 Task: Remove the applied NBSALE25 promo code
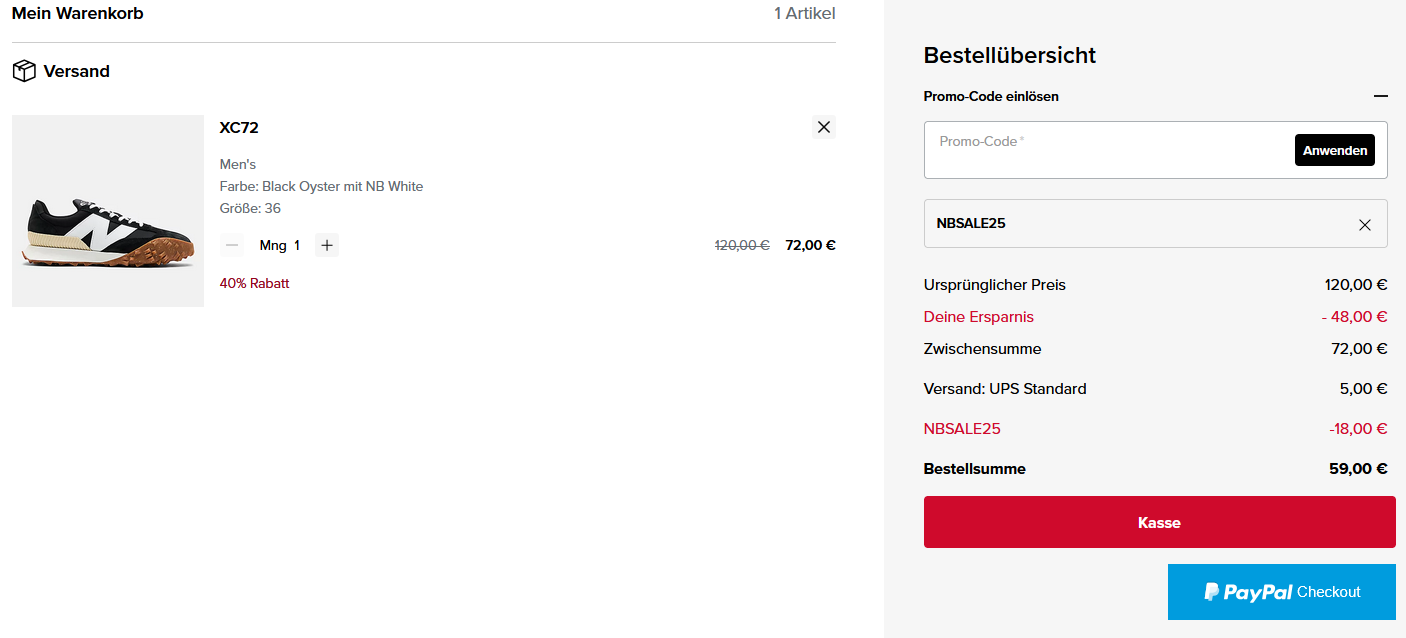point(1364,224)
